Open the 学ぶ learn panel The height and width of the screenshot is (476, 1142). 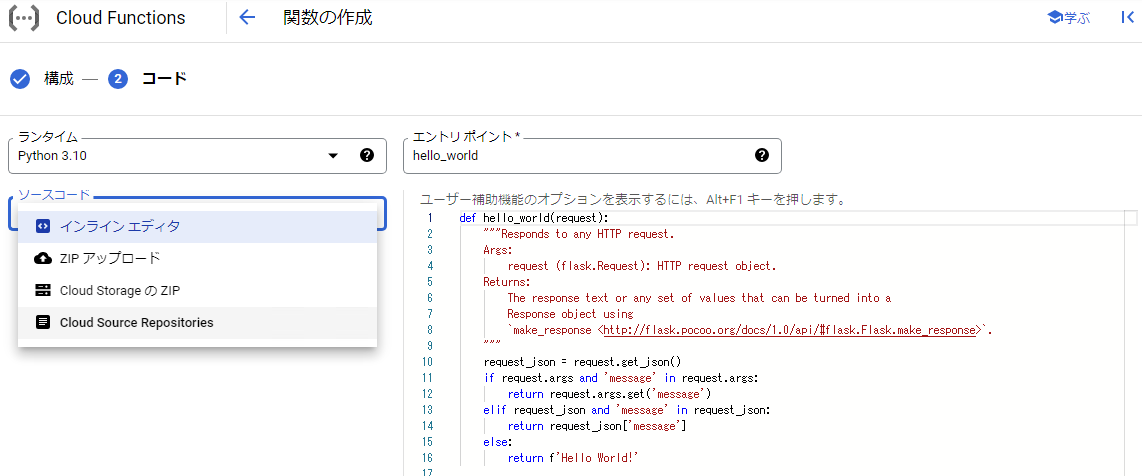pos(1068,17)
